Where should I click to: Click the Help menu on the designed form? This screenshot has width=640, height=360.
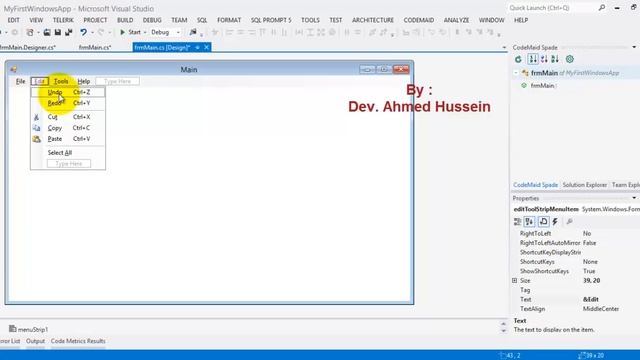pyautogui.click(x=84, y=81)
